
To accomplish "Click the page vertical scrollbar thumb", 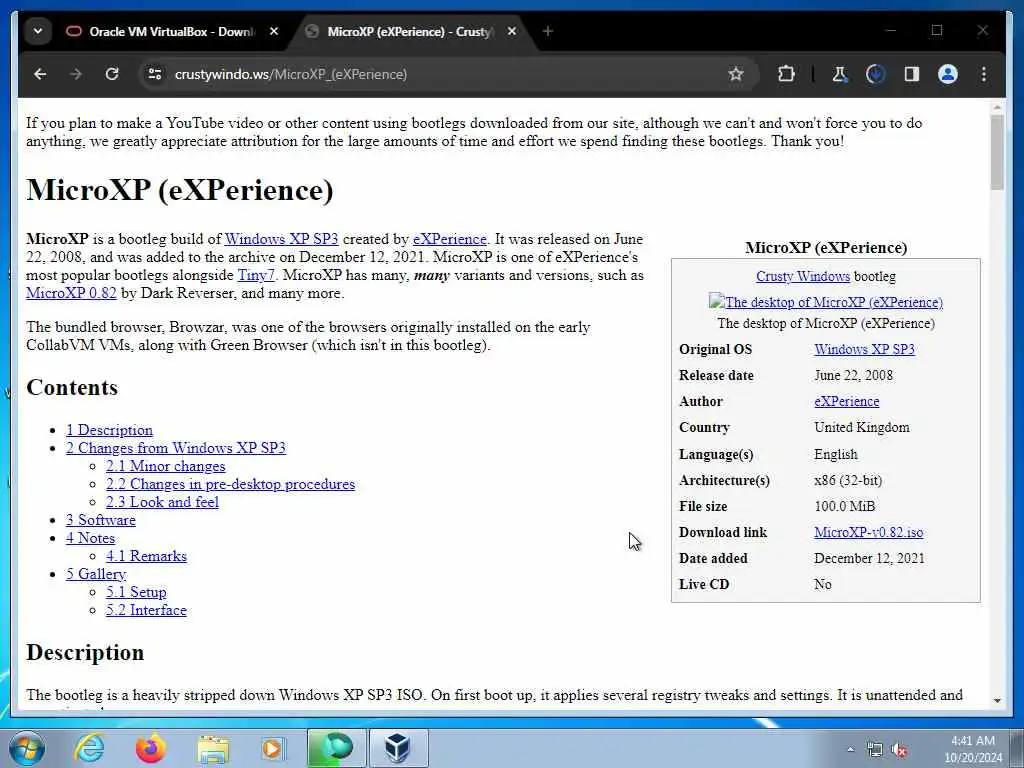I will 997,153.
